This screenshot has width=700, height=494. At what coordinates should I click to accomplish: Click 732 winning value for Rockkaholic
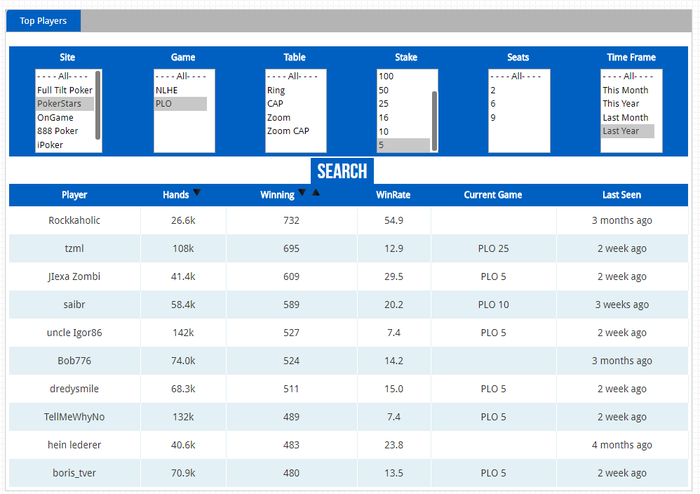coord(291,220)
